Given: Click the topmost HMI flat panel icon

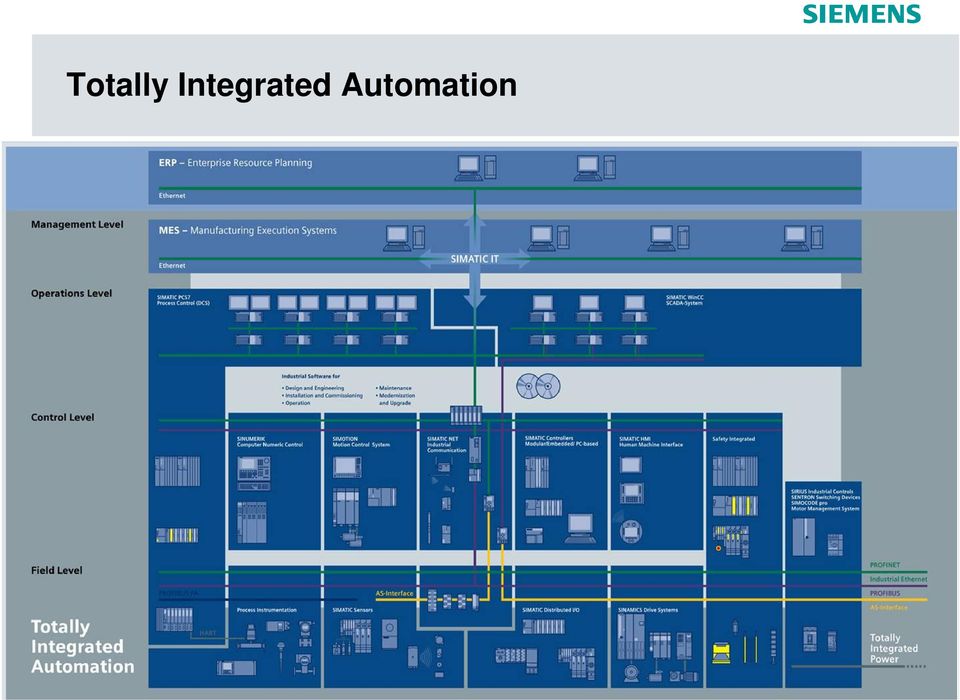Looking at the screenshot, I should 631,465.
